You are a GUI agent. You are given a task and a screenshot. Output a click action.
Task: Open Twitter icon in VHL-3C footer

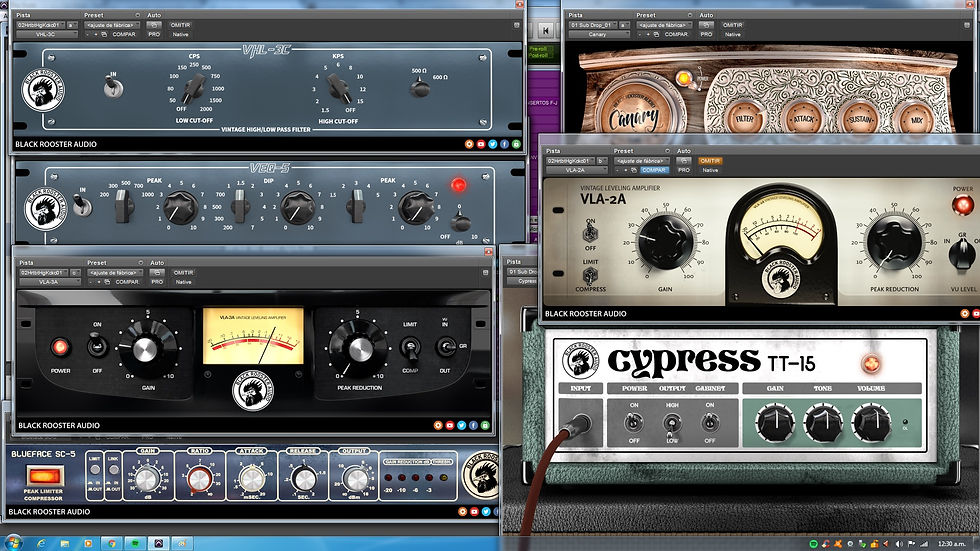[x=492, y=144]
